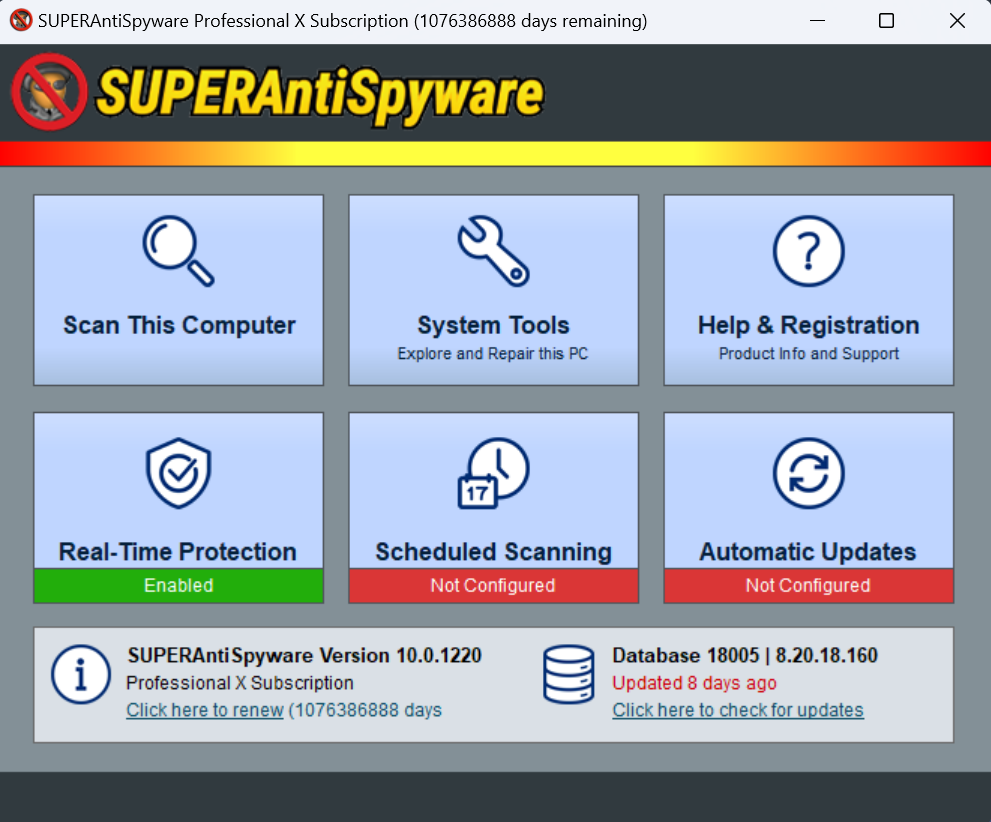
Task: Toggle Real-Time Protection's green Enabled bar
Action: (x=178, y=586)
